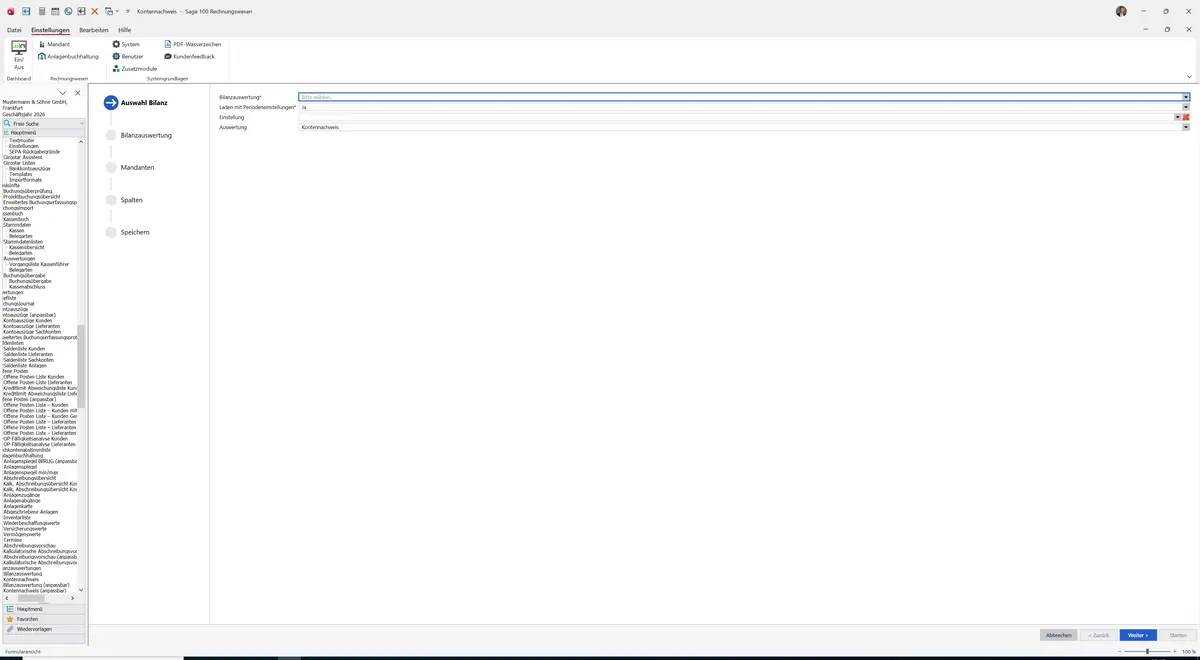Switch to the Bearbeiten ribbon tab
The image size is (1200, 660).
[94, 30]
